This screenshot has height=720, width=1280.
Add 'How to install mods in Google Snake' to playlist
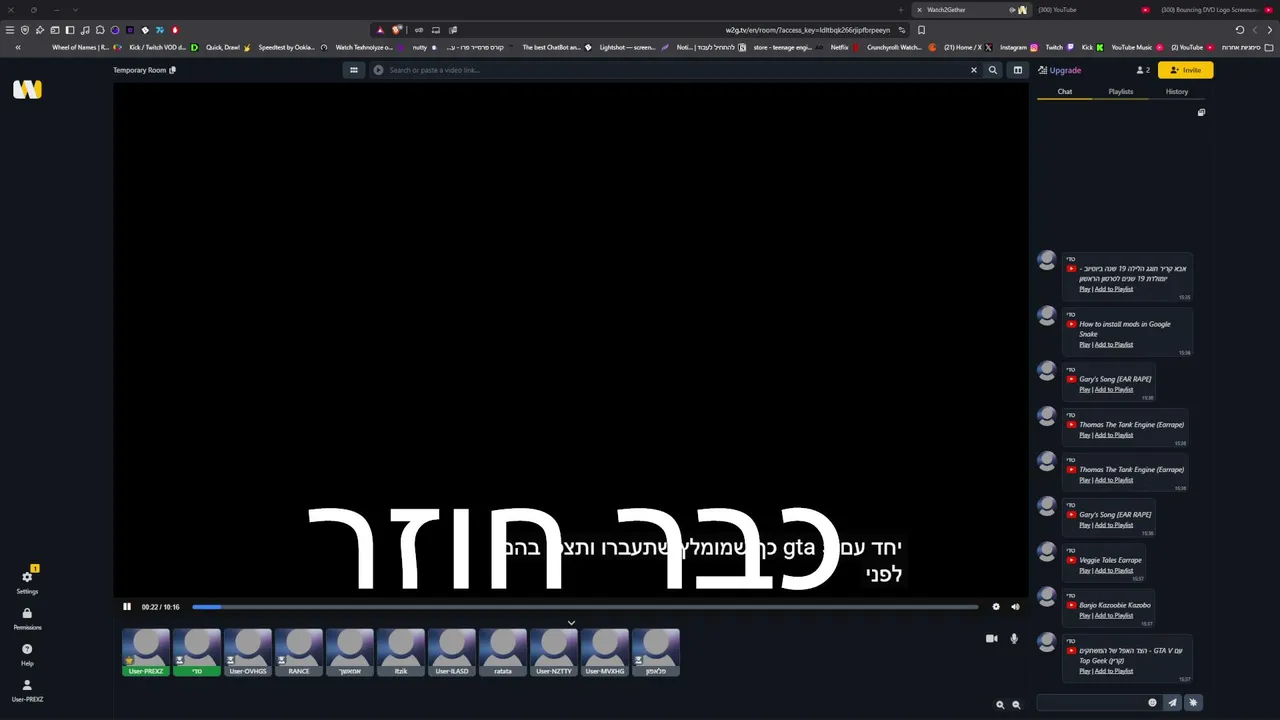pos(1114,344)
